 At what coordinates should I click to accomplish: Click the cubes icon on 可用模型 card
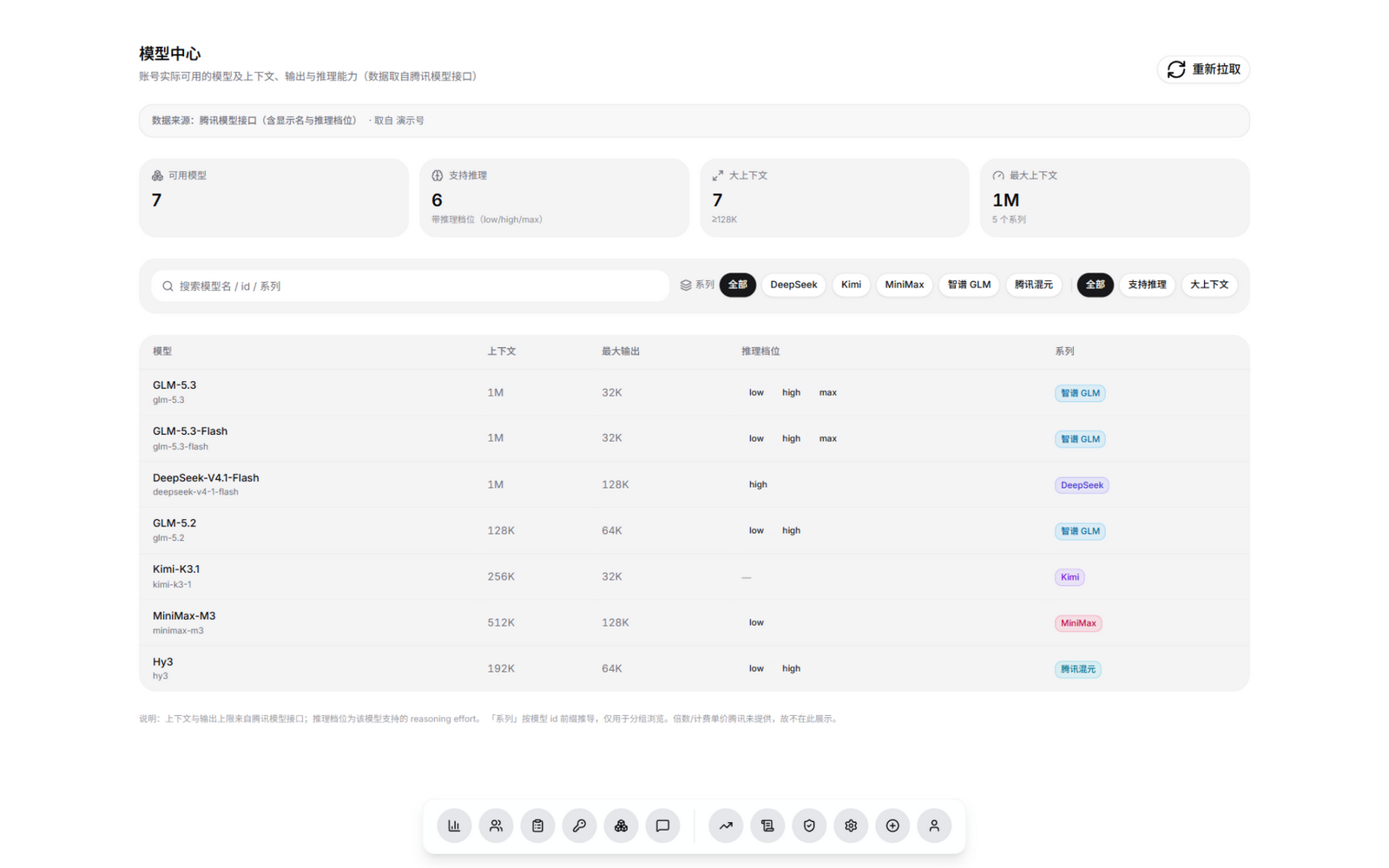(157, 175)
